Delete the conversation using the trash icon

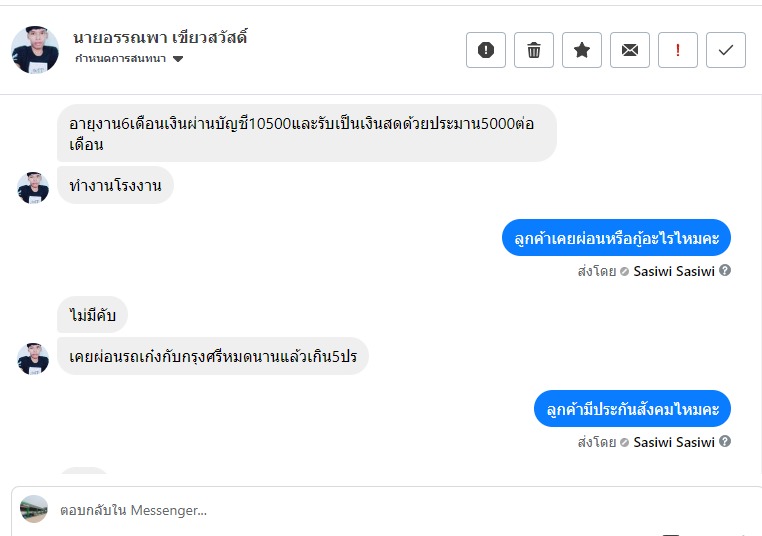(534, 50)
